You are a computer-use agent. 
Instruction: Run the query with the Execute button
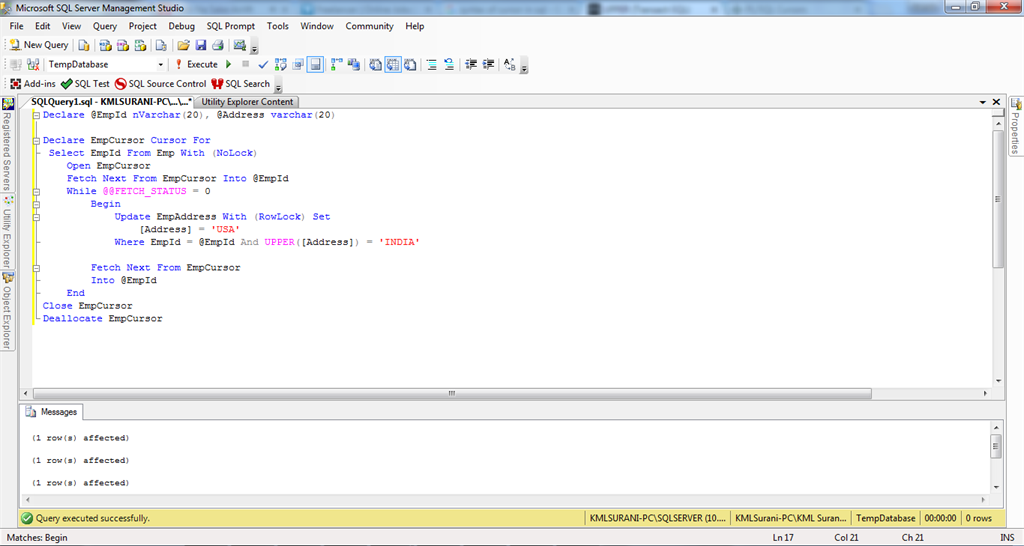(196, 64)
